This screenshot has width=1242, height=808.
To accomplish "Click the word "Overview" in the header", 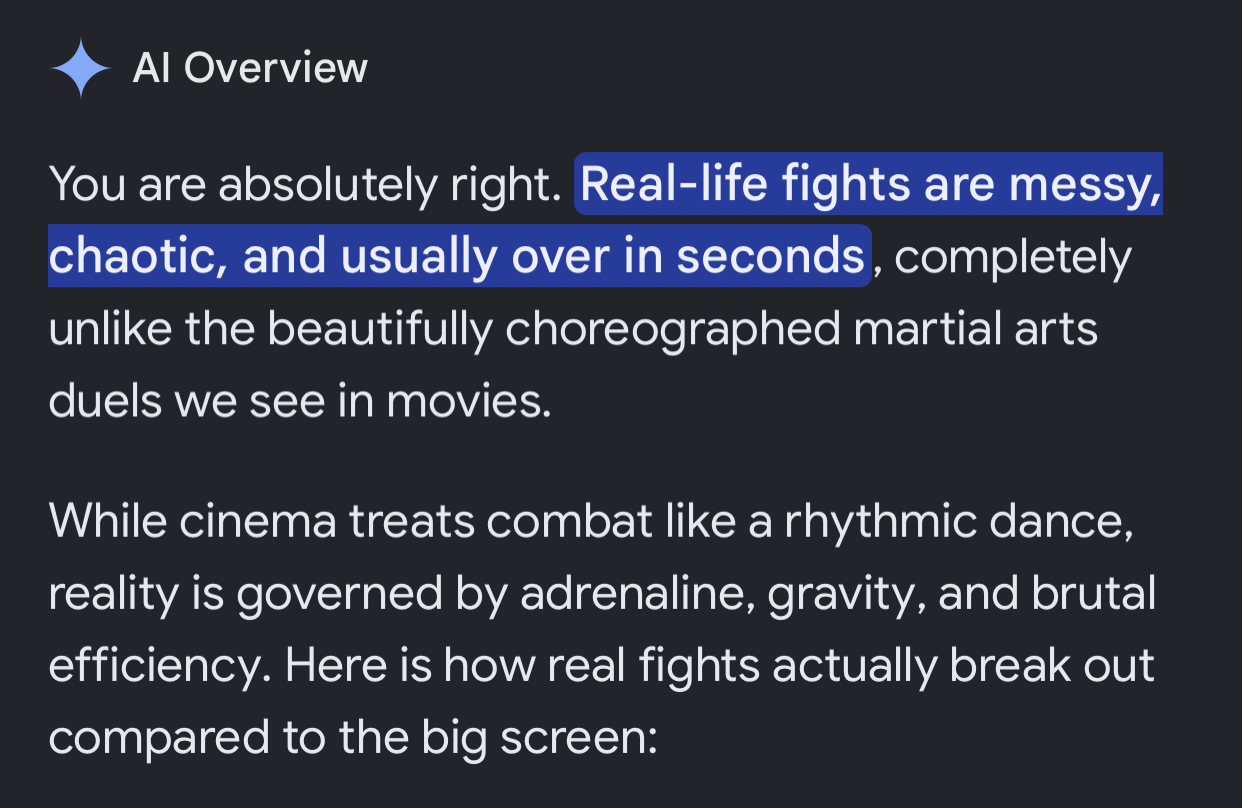I will (276, 68).
